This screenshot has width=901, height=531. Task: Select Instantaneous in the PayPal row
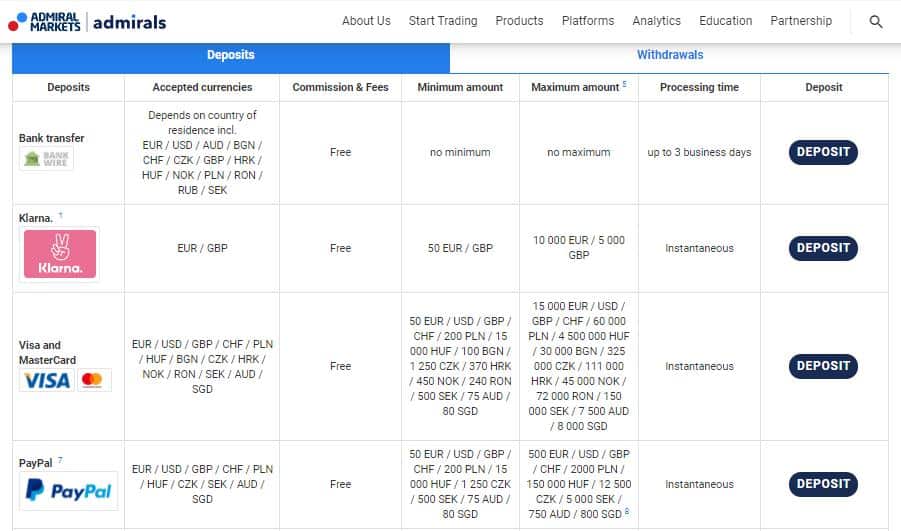click(x=699, y=484)
